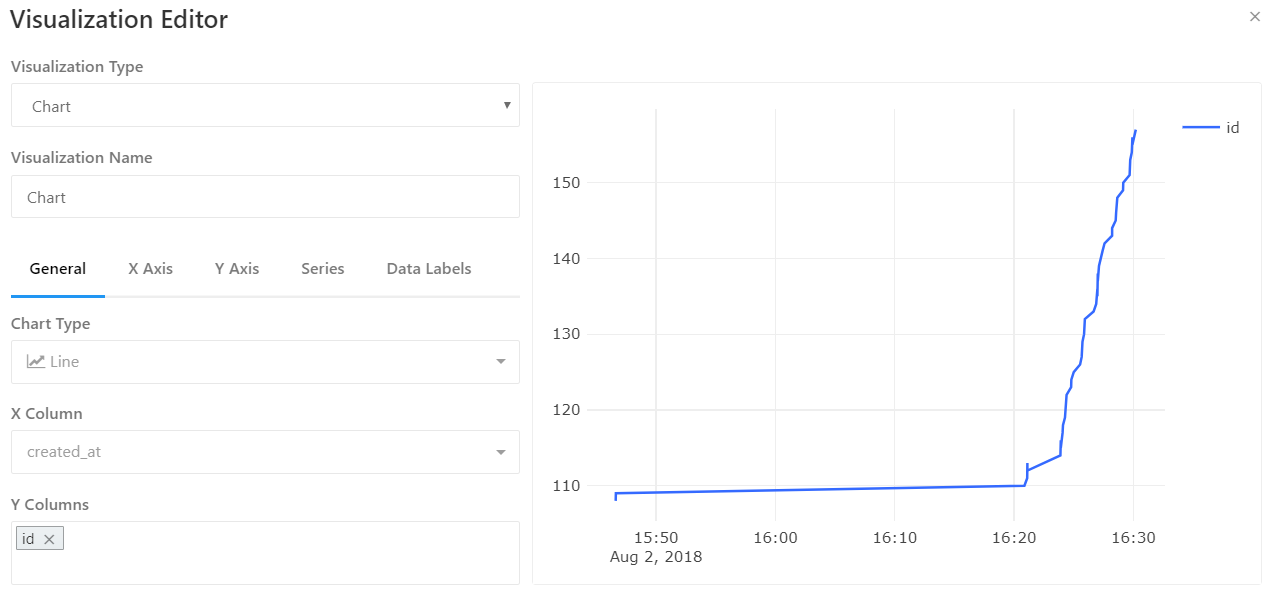Screen dimensions: 1269x608
Task: Click the 110 y-axis tick label
Action: point(565,486)
